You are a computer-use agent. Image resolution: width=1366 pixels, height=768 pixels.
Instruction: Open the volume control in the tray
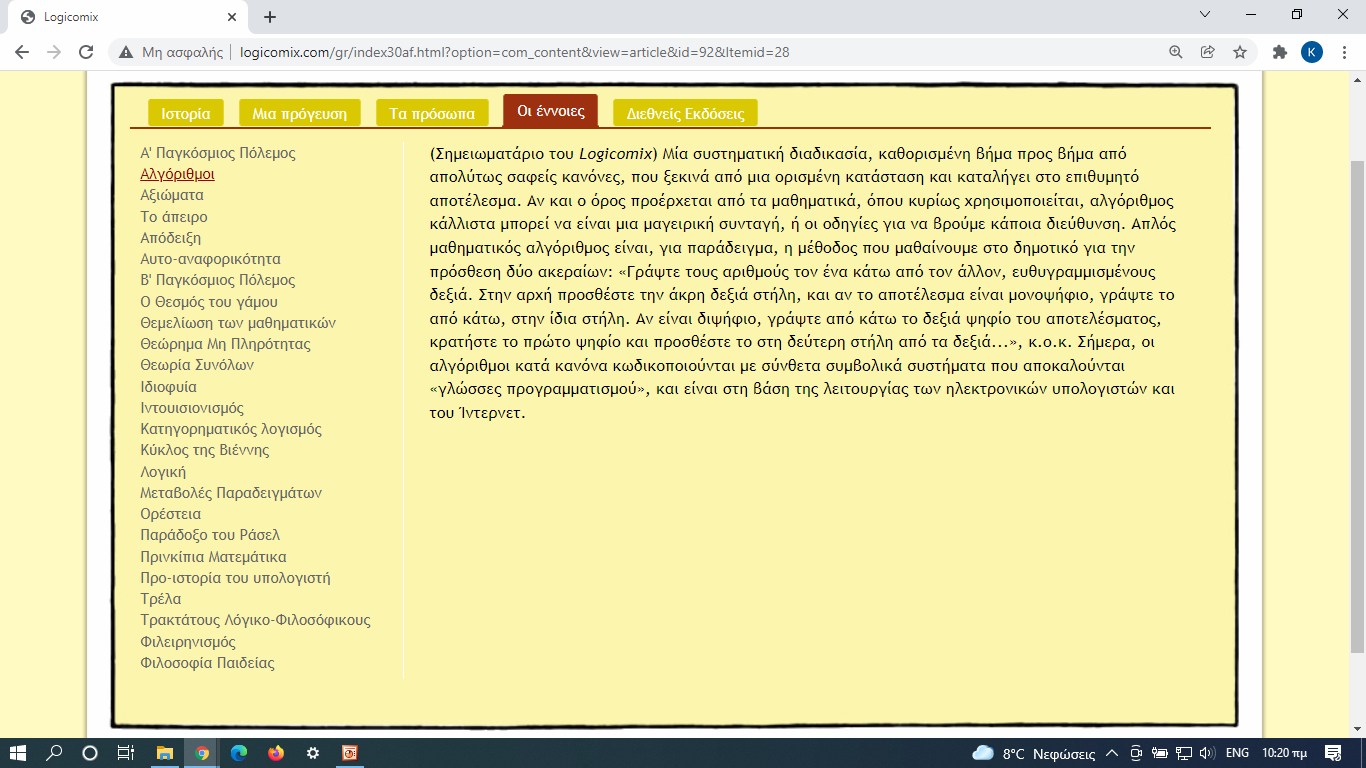pyautogui.click(x=1207, y=753)
